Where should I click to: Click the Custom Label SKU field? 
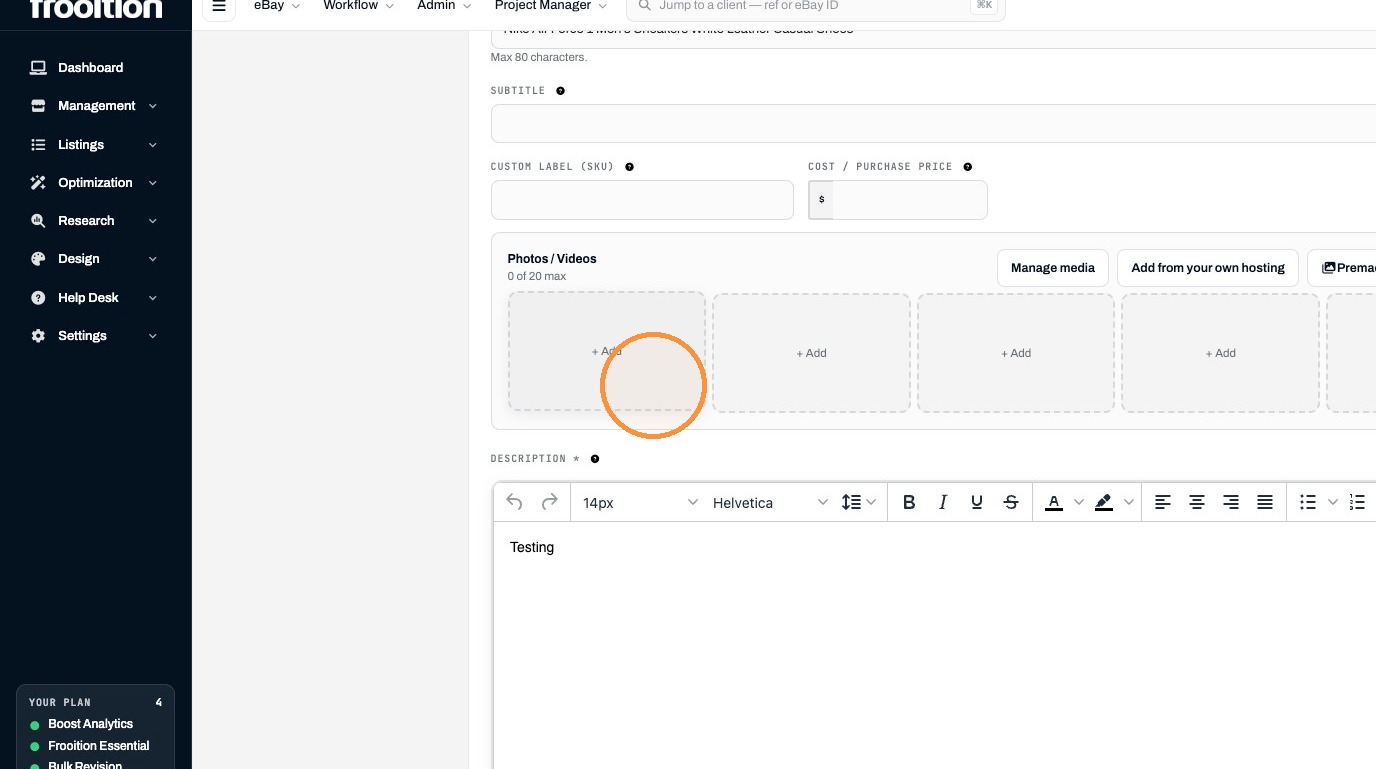(x=642, y=200)
